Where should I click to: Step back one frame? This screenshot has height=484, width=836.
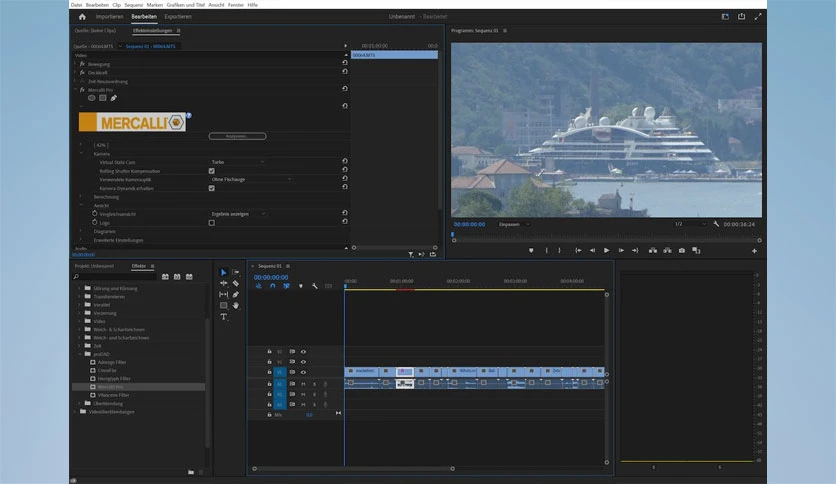click(x=592, y=251)
